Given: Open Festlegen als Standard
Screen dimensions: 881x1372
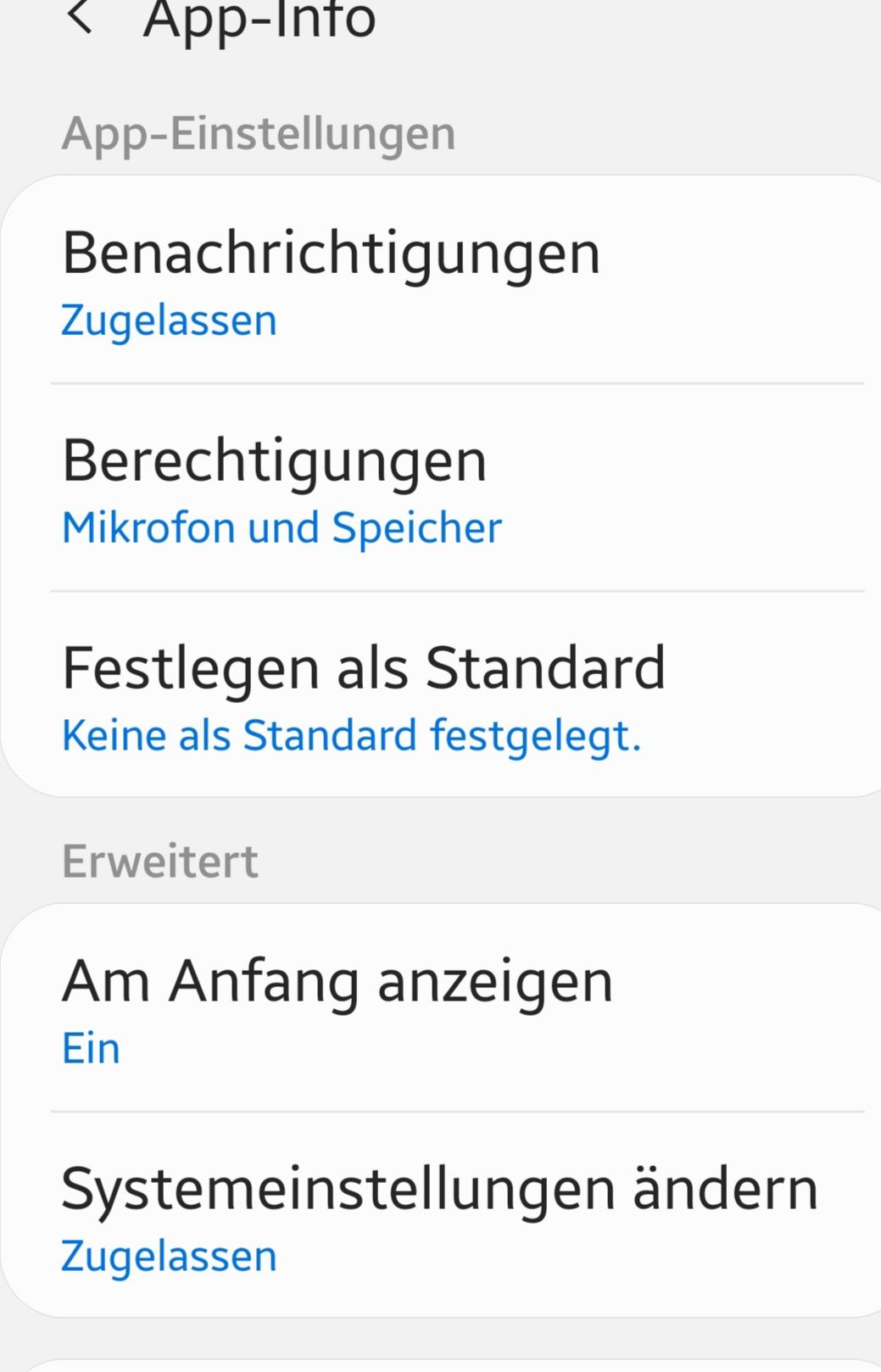Looking at the screenshot, I should point(441,694).
